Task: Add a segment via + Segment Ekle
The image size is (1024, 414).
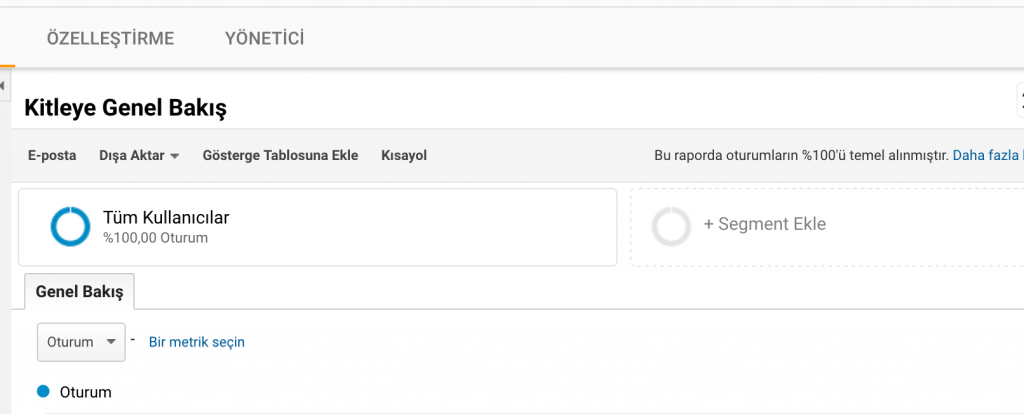Action: (x=765, y=224)
